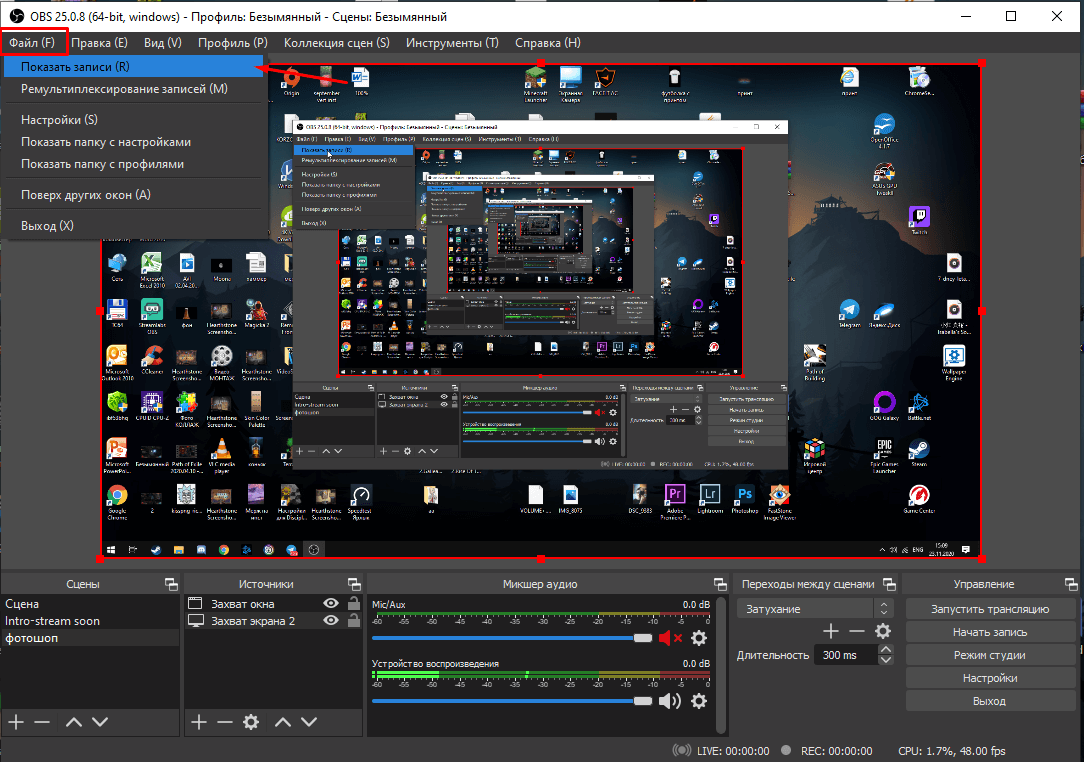Viewport: 1084px width, 762px height.
Task: Click the Устройство воспроизведения volume slider
Action: tap(512, 700)
